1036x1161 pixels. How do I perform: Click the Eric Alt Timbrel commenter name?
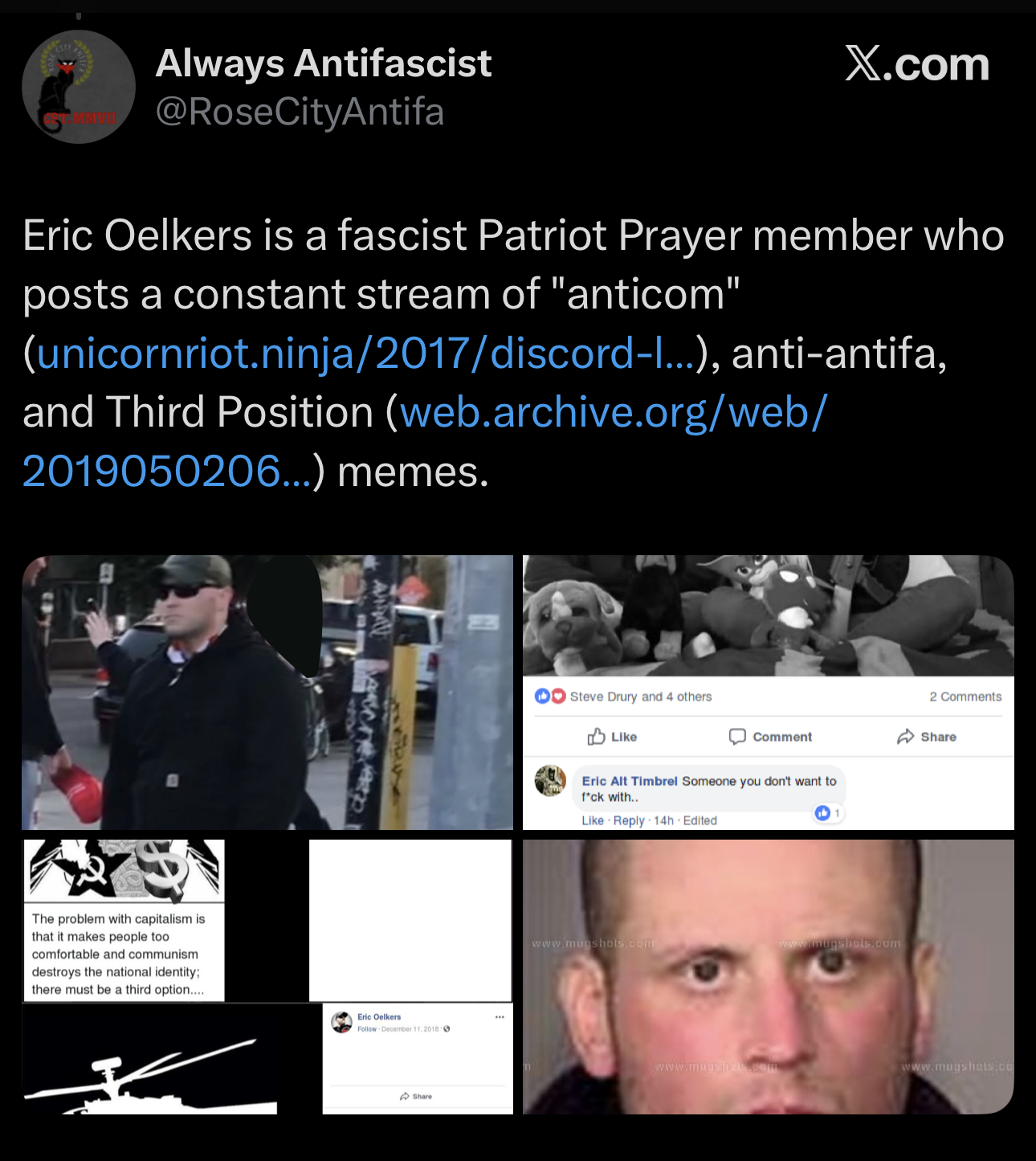click(x=630, y=781)
